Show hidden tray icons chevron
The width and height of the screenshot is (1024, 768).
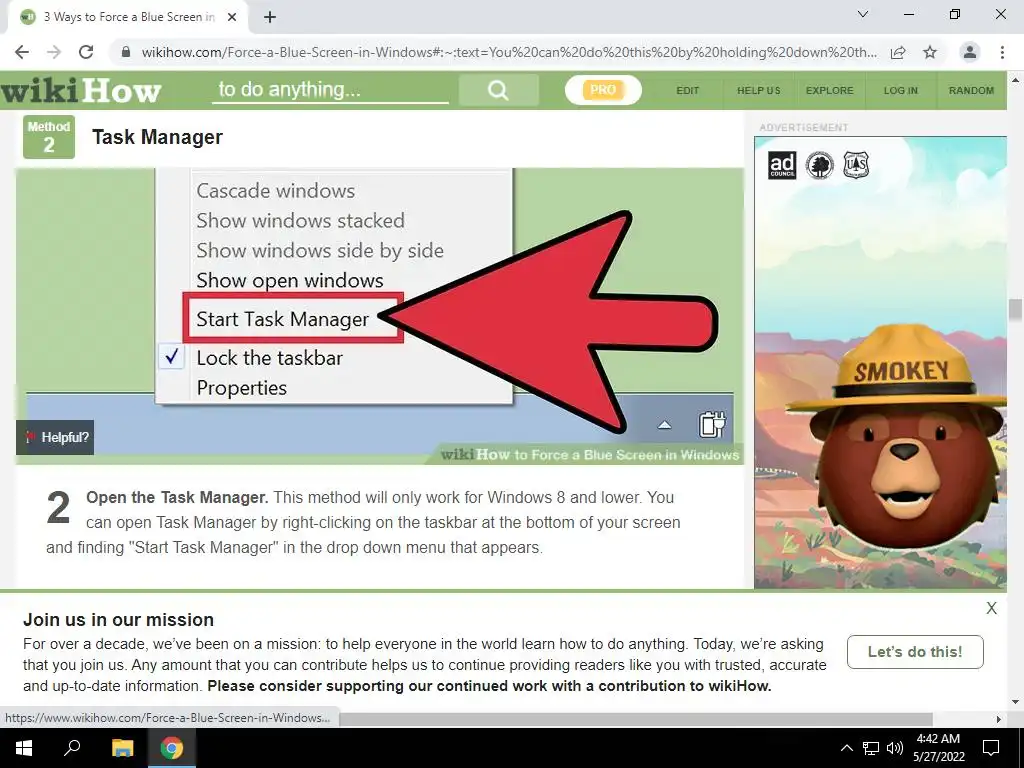point(846,748)
